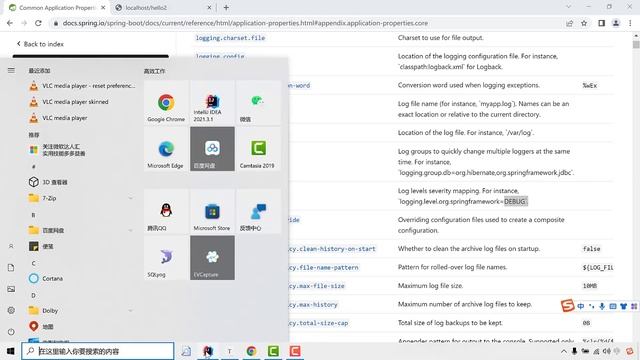This screenshot has height=360, width=640.
Task: Open the Chrome side panel icon
Action: click(601, 23)
